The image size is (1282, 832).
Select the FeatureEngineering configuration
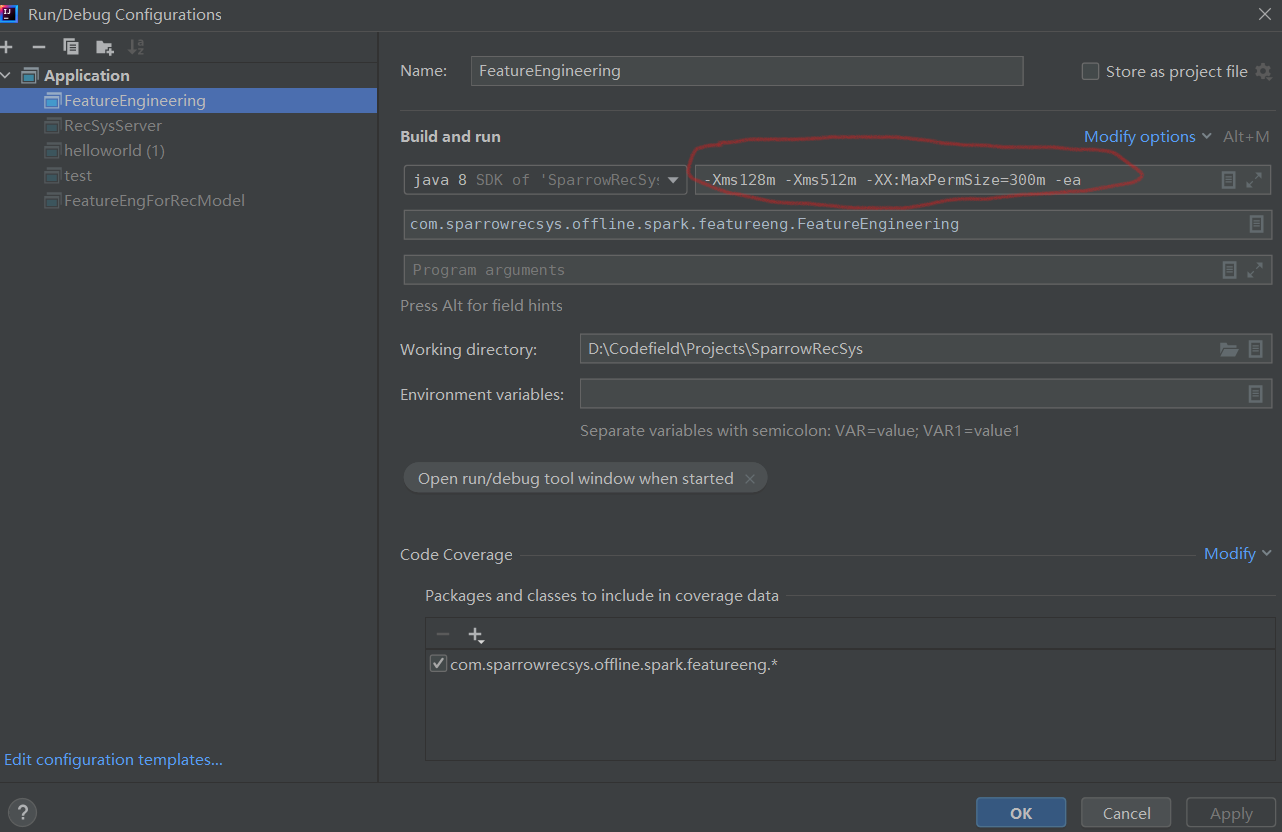188,100
